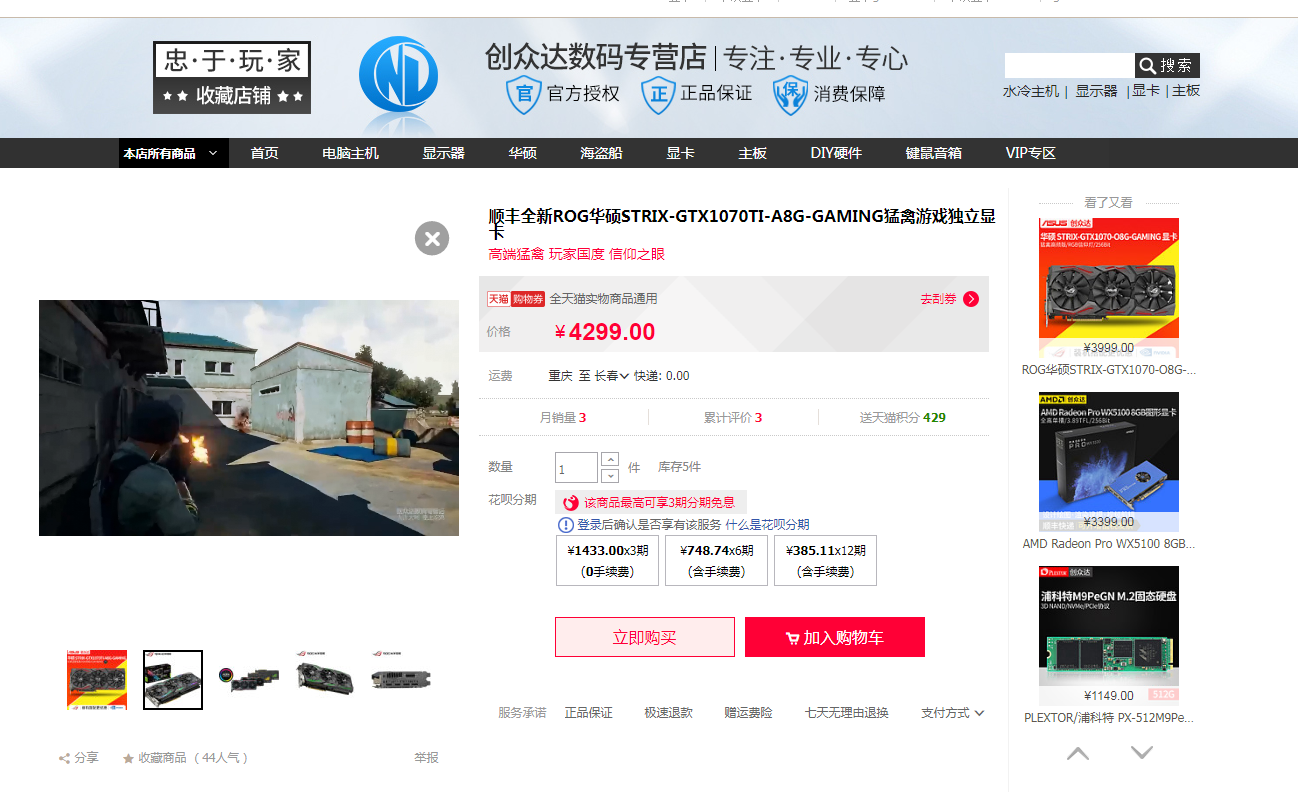
Task: Select the first red product thumbnail
Action: point(97,680)
